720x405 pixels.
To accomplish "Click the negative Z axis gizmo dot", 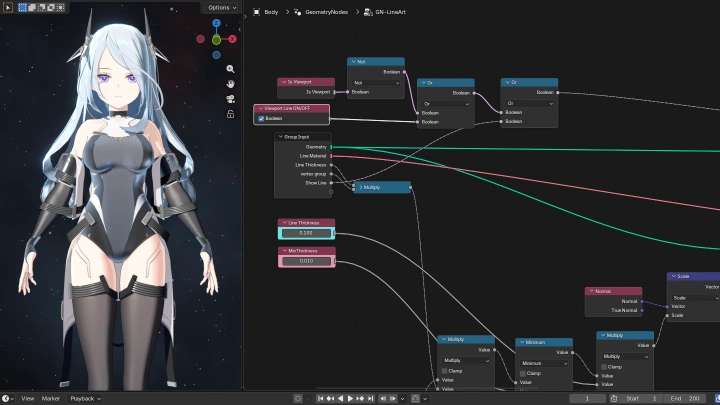I will pyautogui.click(x=216, y=55).
